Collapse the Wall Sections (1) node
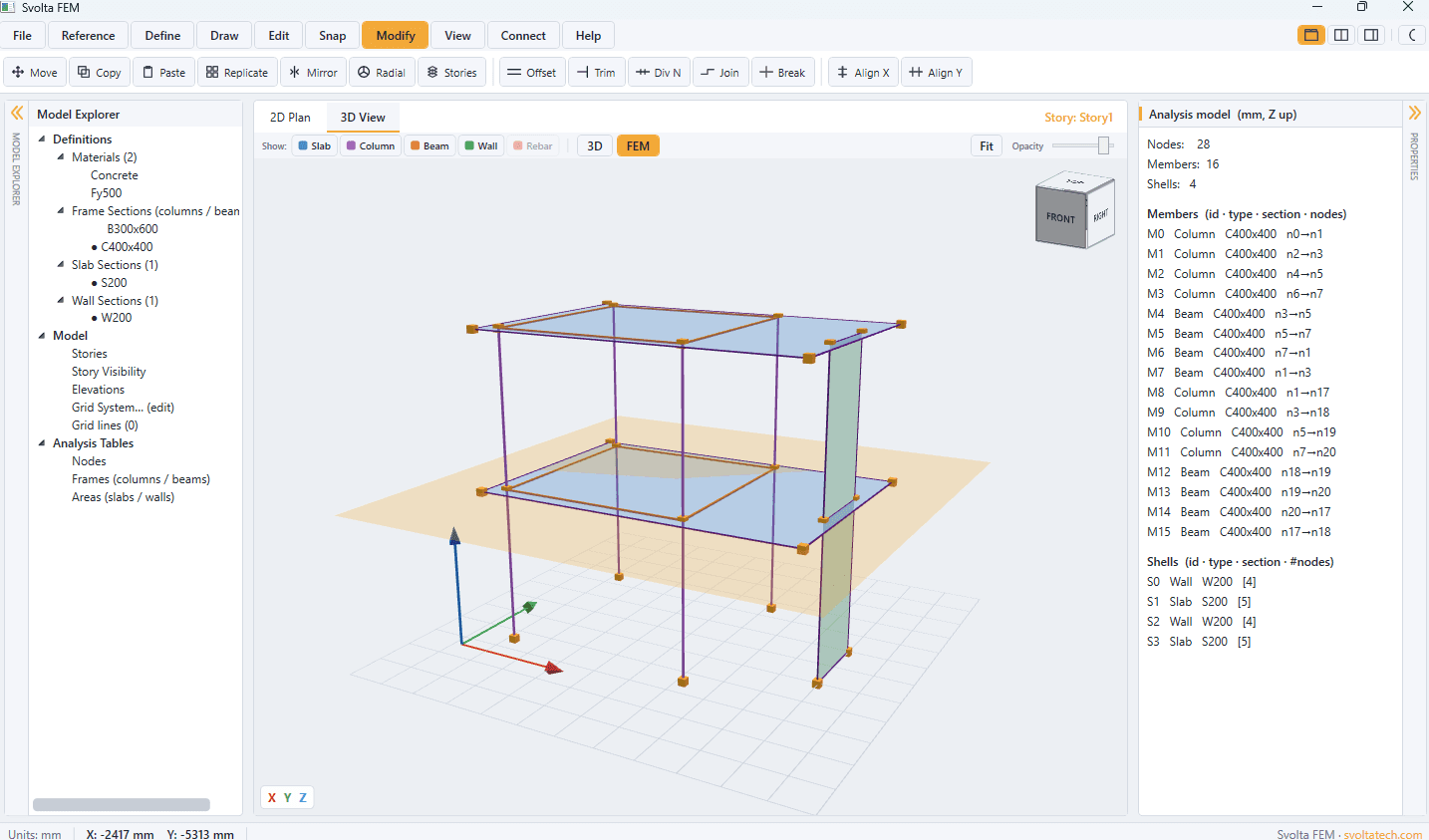This screenshot has width=1429, height=840. tap(61, 301)
